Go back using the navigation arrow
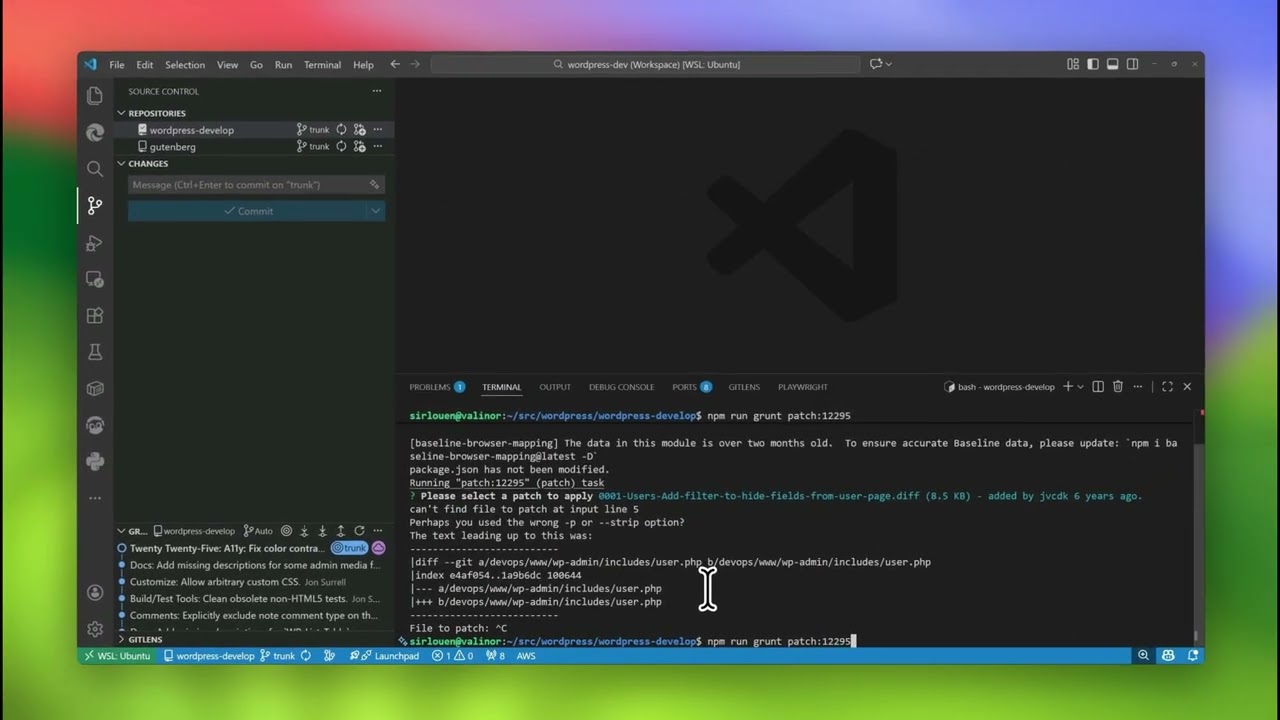 (x=395, y=64)
